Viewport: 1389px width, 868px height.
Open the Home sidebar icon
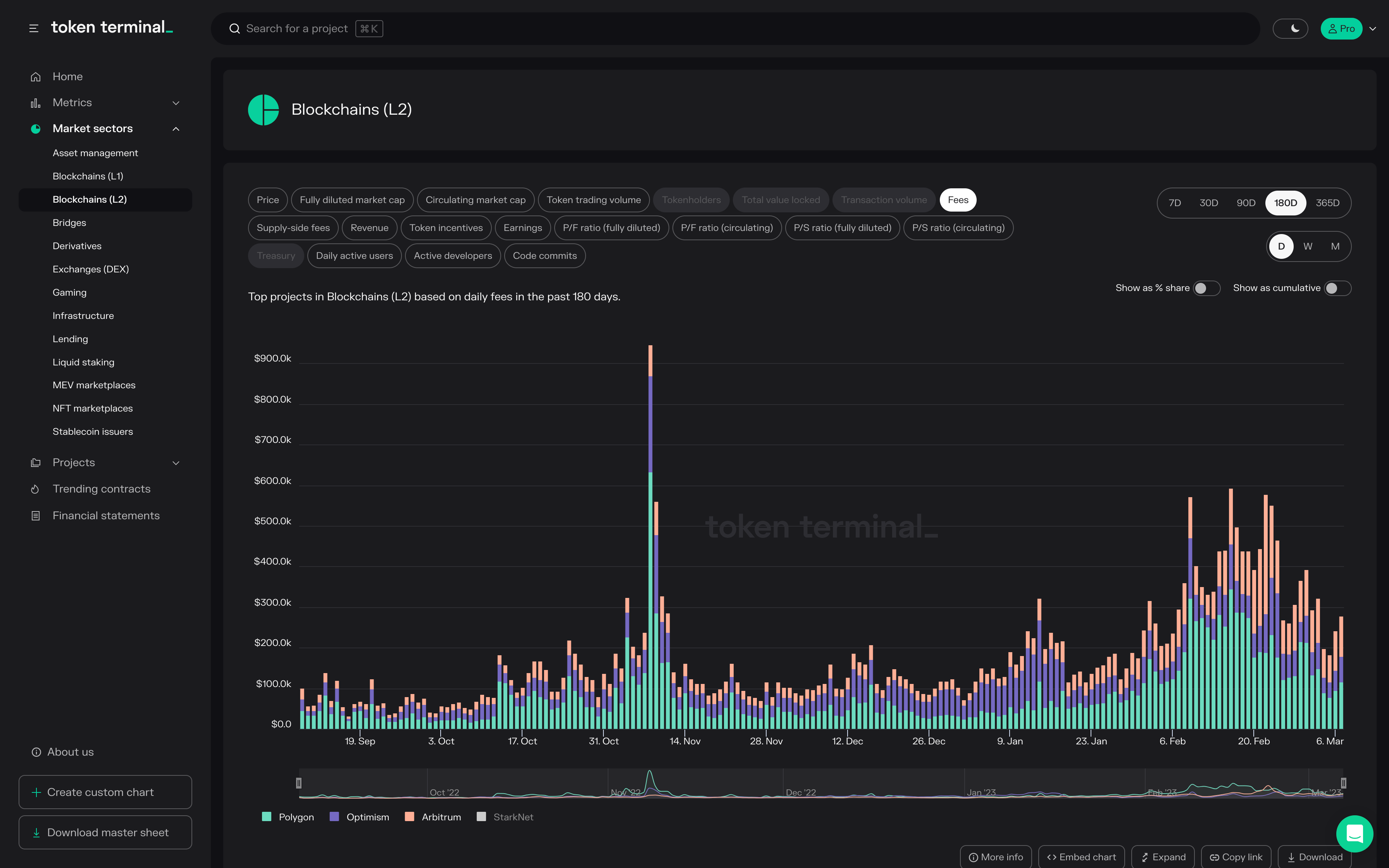pyautogui.click(x=36, y=76)
